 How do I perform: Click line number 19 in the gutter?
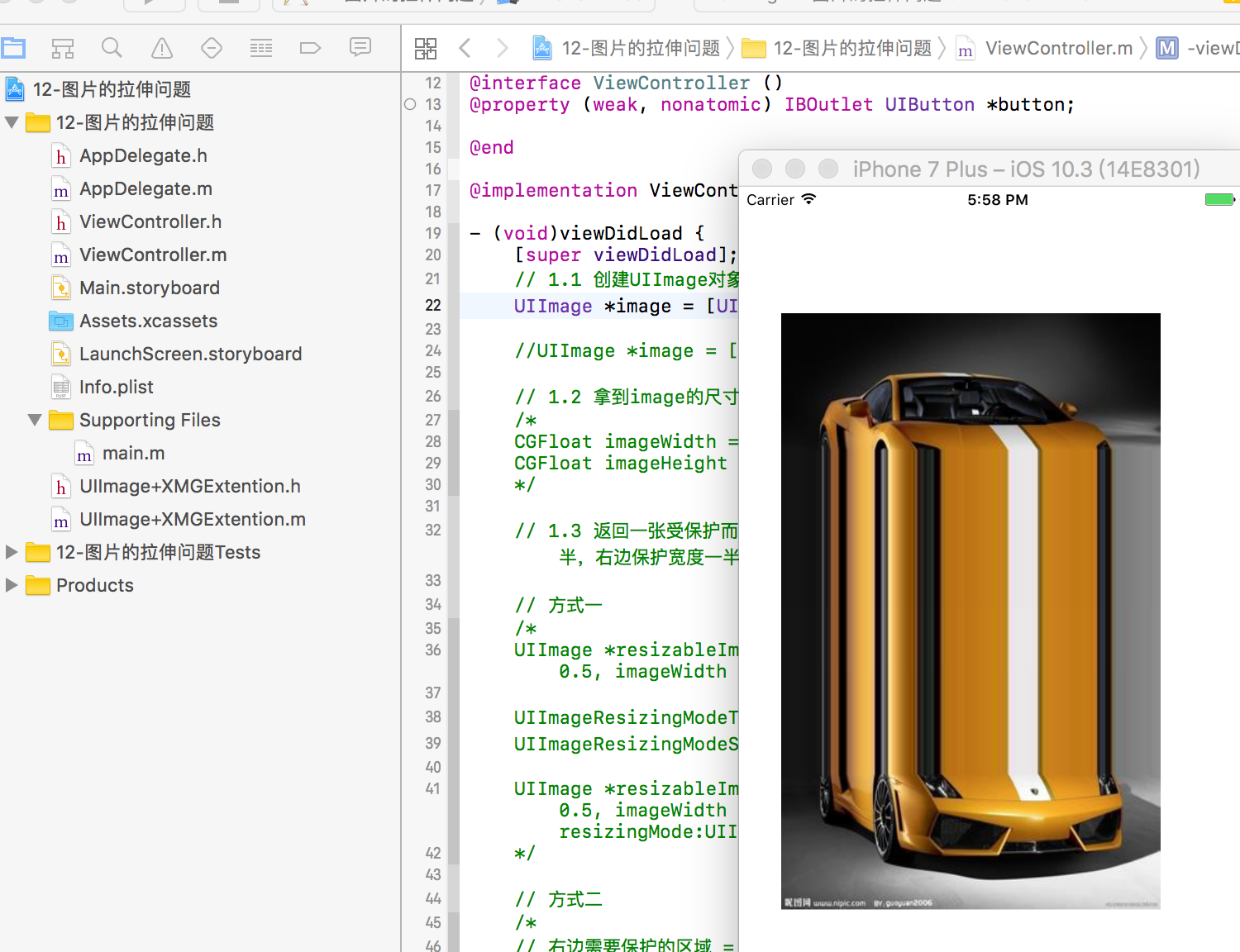(x=433, y=233)
